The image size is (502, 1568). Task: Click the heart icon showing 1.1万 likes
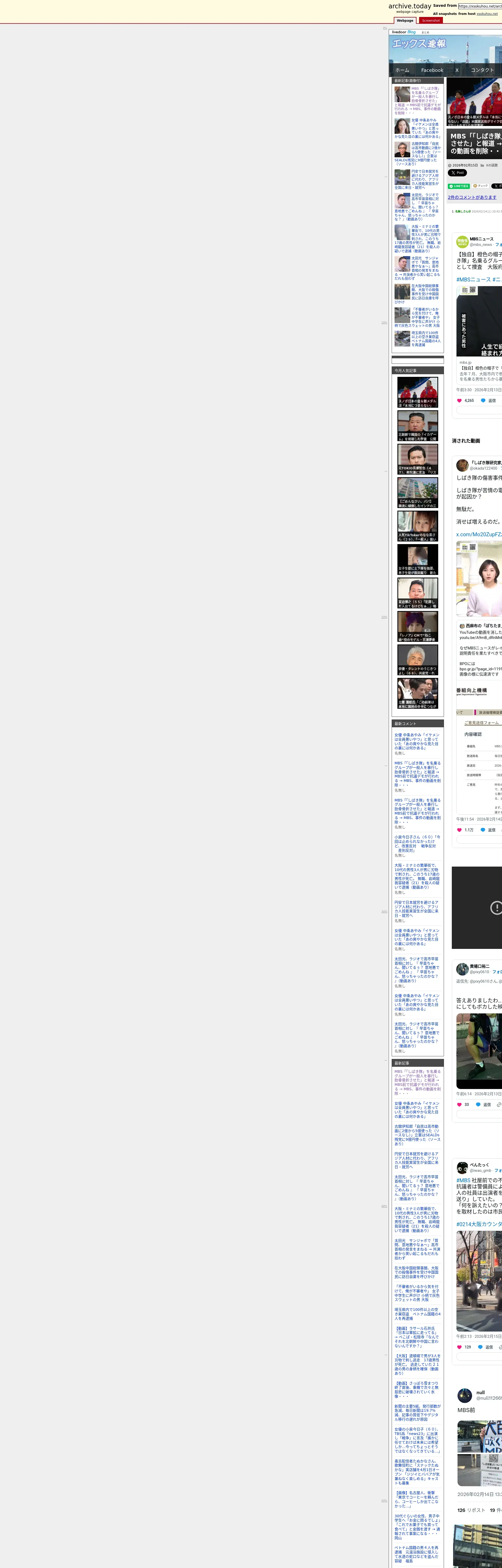(x=459, y=830)
